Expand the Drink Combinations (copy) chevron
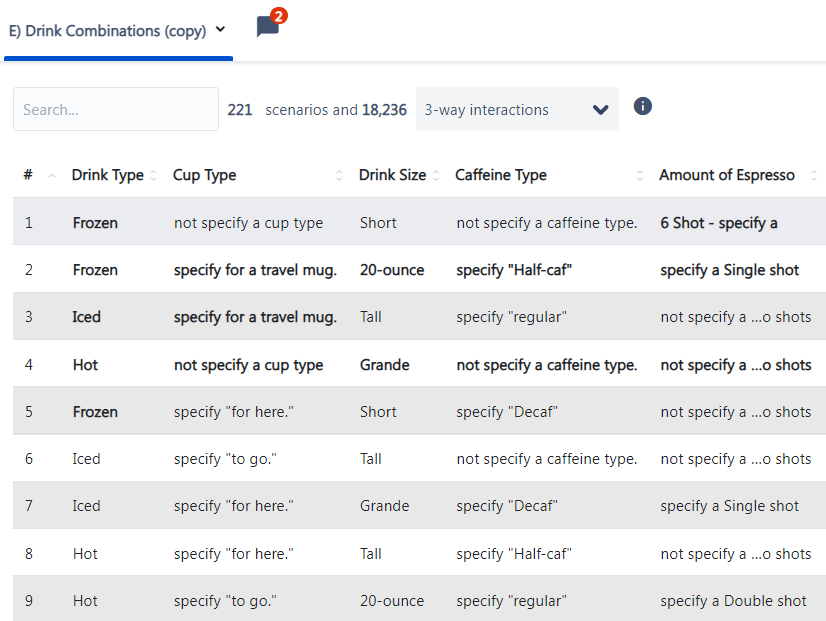 tap(221, 29)
